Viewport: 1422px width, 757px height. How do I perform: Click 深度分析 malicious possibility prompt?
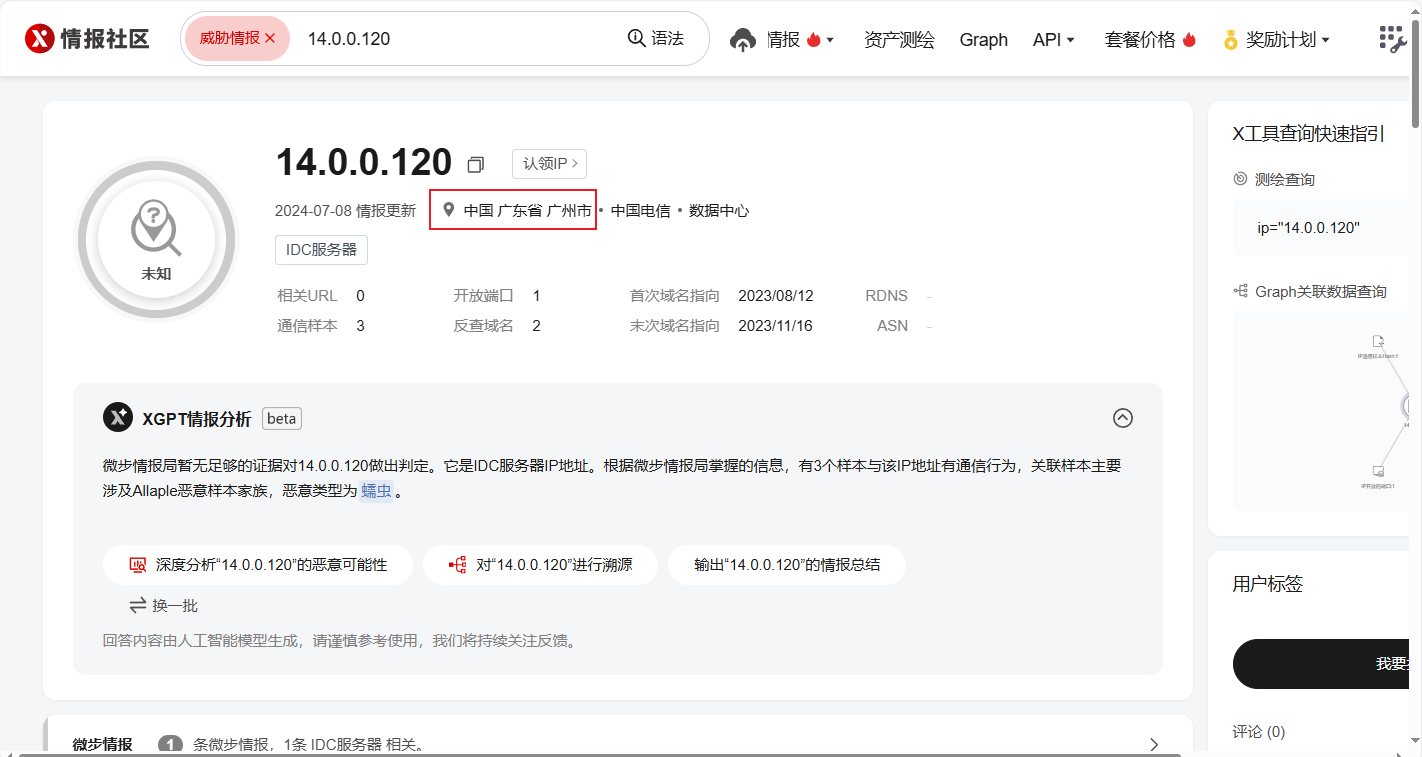[x=258, y=565]
